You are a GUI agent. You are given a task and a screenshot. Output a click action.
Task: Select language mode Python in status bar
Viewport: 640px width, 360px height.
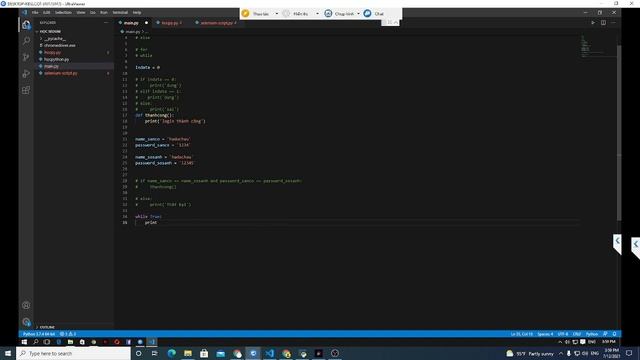(x=592, y=334)
